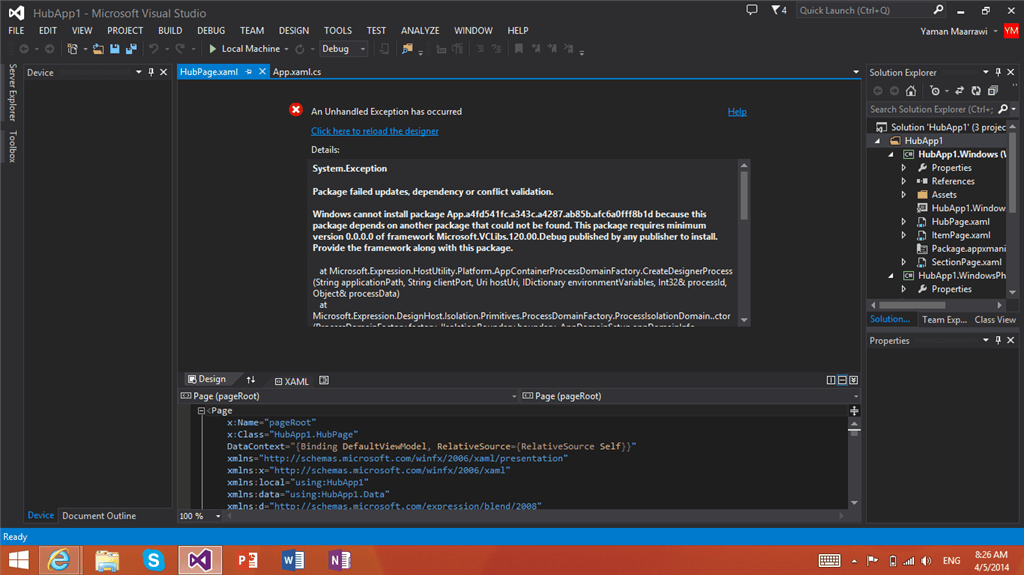Expand the Assets folder
This screenshot has height=575, width=1024.
[x=904, y=195]
